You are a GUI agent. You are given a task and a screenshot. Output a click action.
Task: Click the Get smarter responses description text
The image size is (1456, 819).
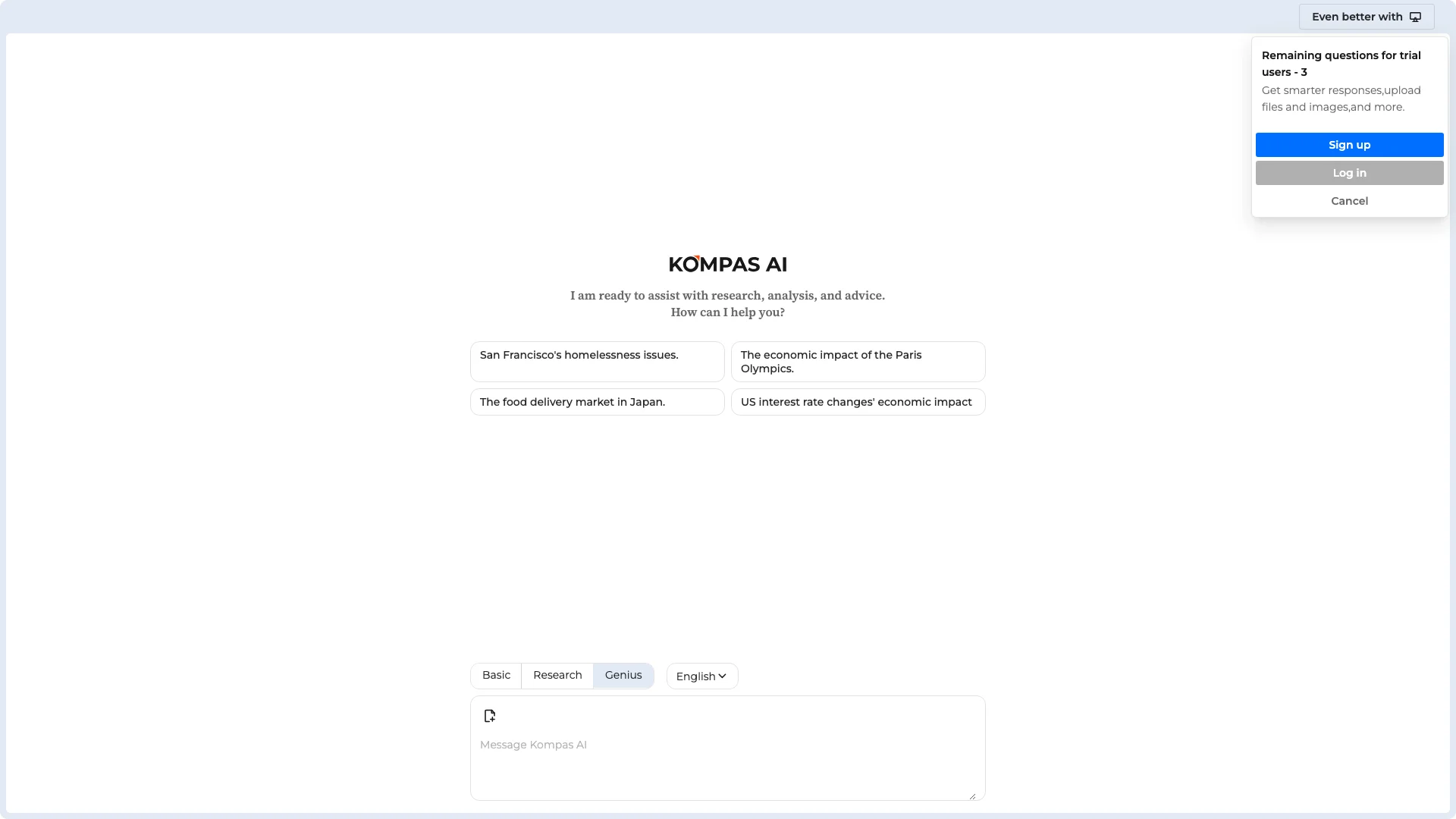1341,99
